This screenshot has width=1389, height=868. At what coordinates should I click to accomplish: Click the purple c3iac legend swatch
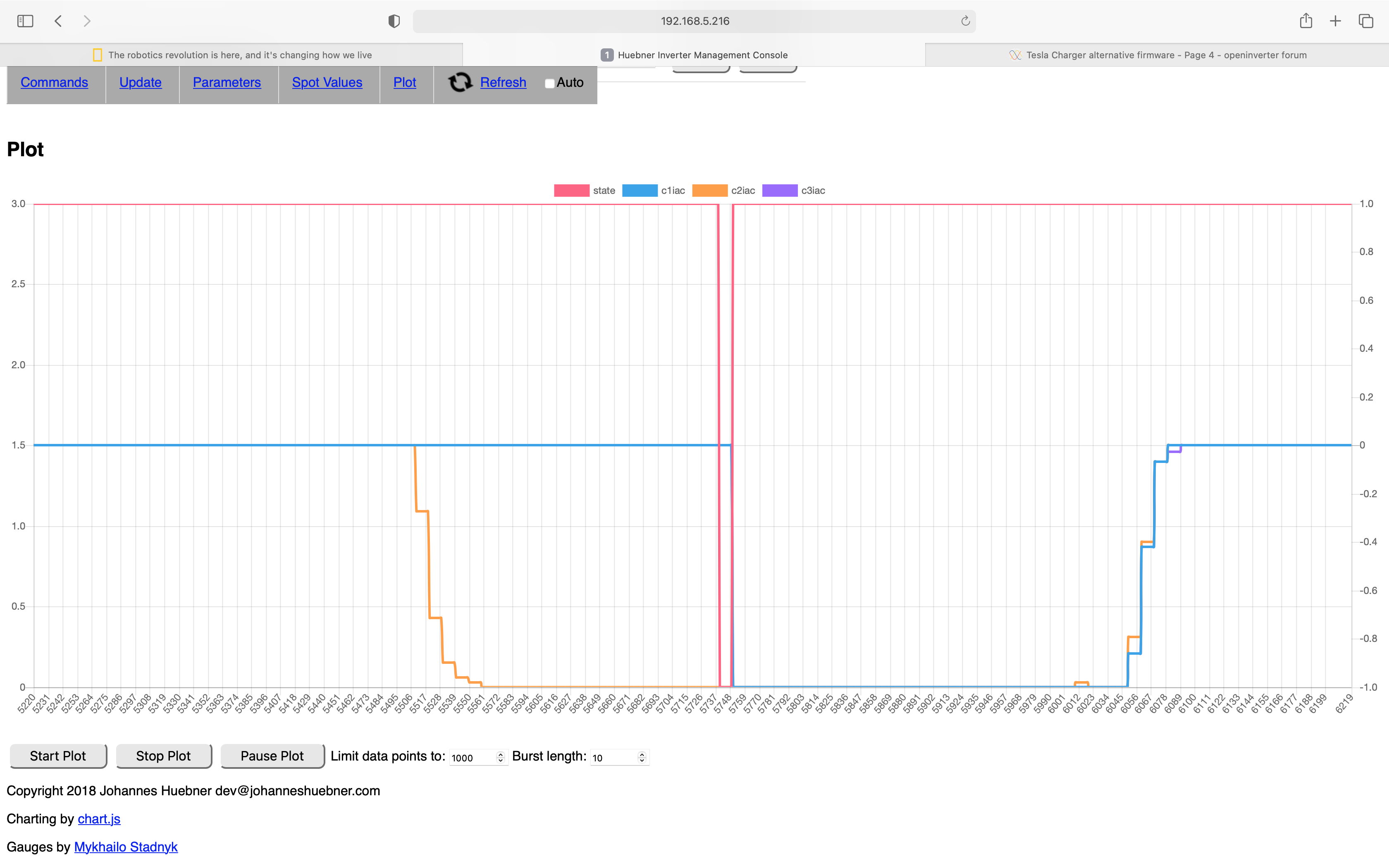coord(779,191)
